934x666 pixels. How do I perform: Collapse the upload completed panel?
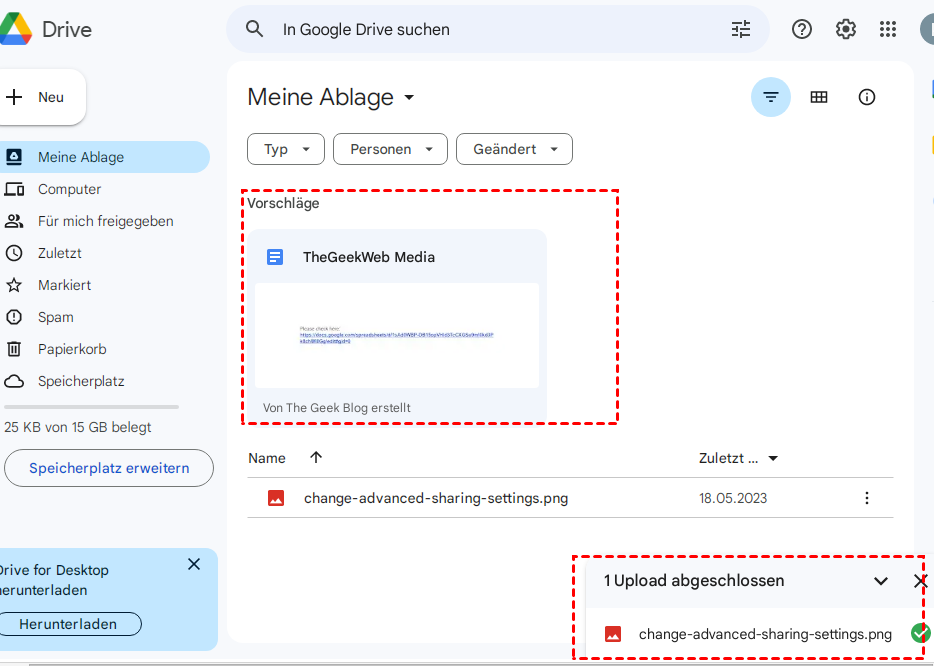coord(881,581)
